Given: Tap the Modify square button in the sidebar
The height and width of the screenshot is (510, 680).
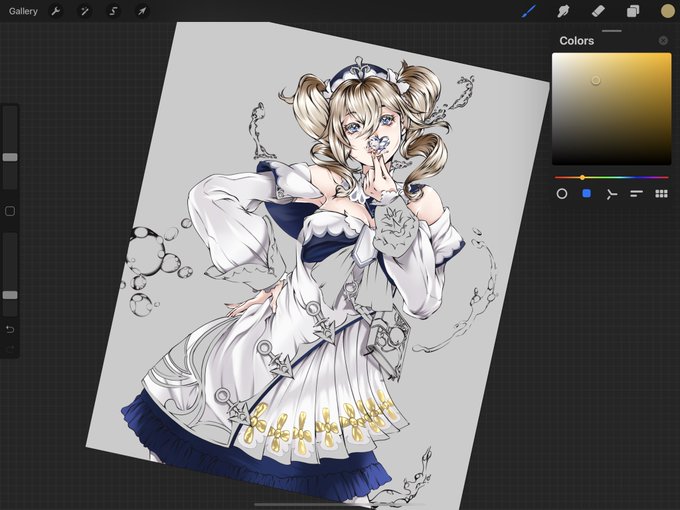Looking at the screenshot, I should tap(10, 211).
